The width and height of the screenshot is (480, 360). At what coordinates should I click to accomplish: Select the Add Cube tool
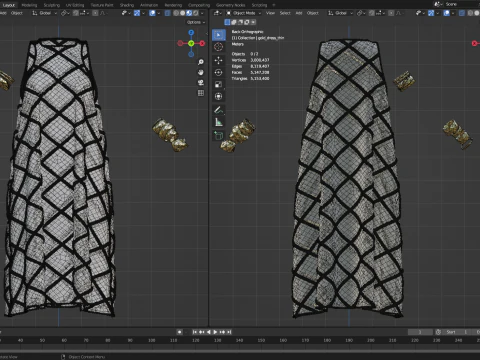(219, 135)
